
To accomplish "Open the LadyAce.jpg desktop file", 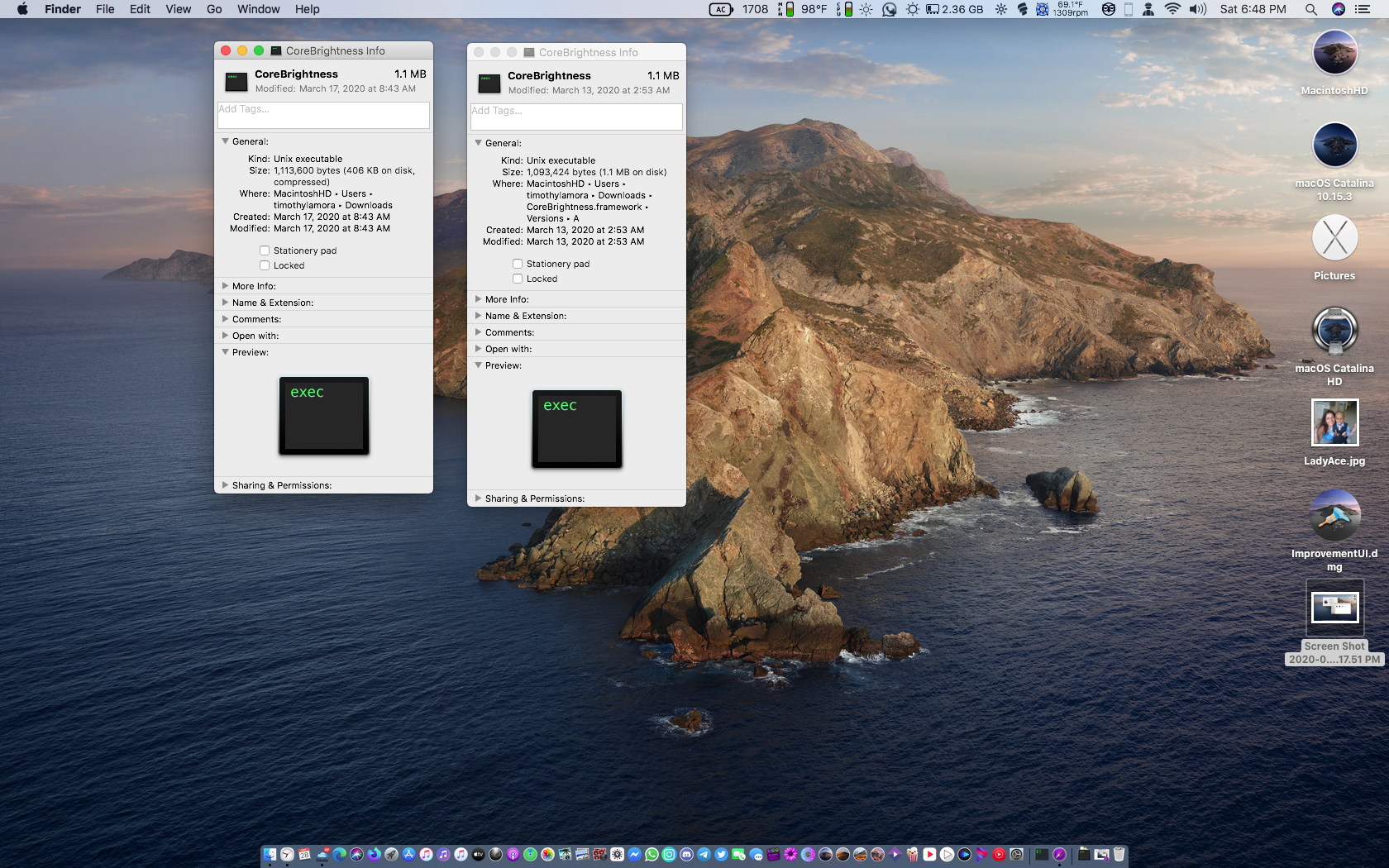I will [x=1334, y=422].
